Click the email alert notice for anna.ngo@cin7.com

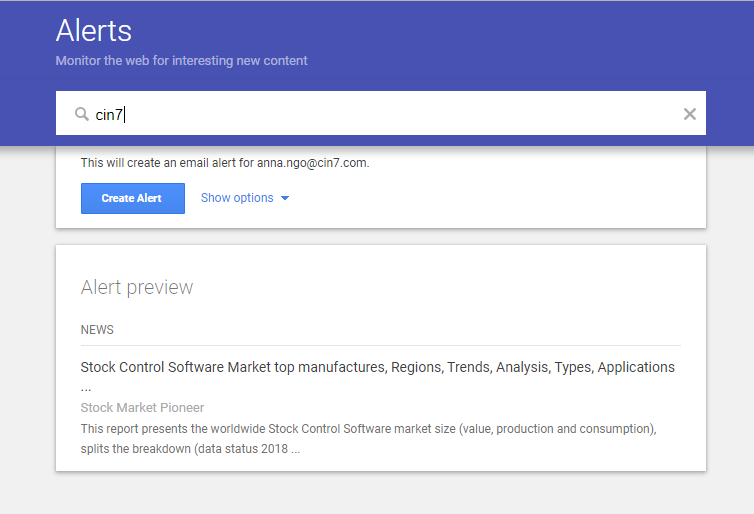coord(225,163)
